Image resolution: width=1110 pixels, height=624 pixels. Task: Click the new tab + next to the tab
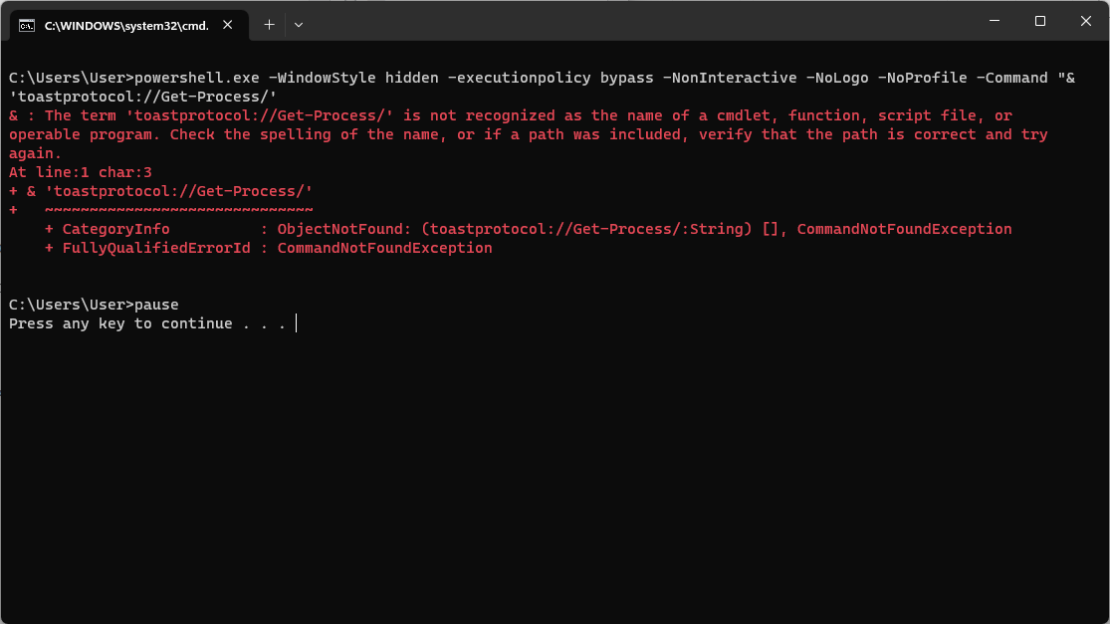pyautogui.click(x=268, y=24)
